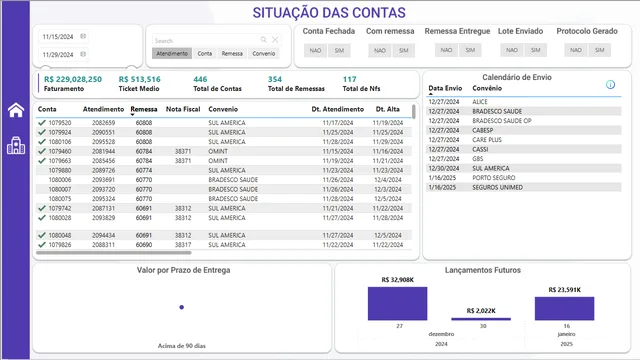Sort table by Dt. Atendimento column header

[338, 109]
